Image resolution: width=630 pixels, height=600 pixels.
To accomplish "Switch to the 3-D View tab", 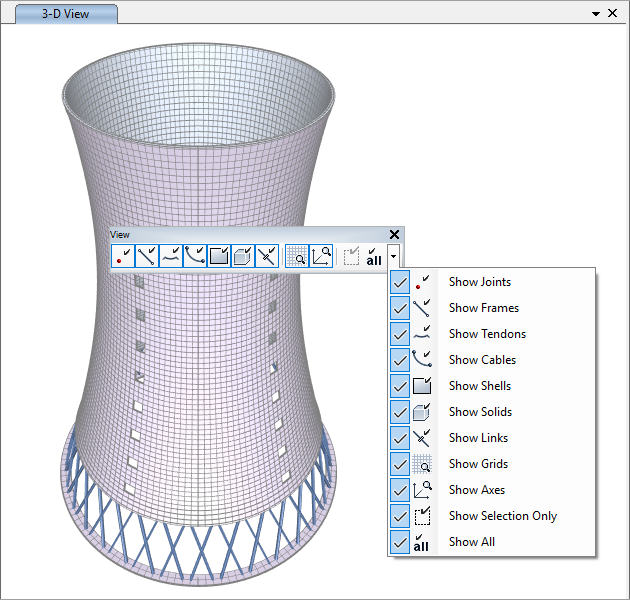I will click(x=66, y=14).
